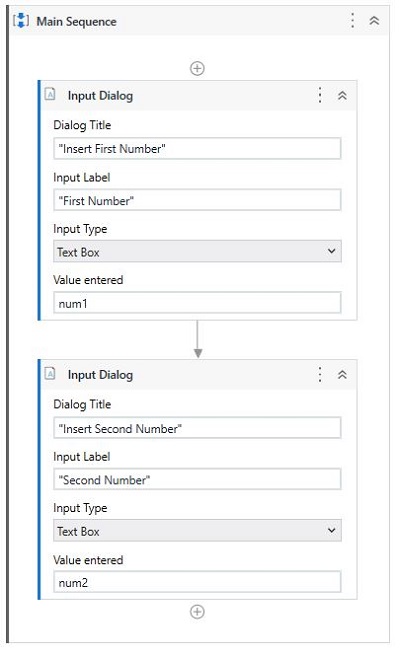Click icon of second Input Dialog activity
Viewport: 400px width, 655px height.
point(50,373)
